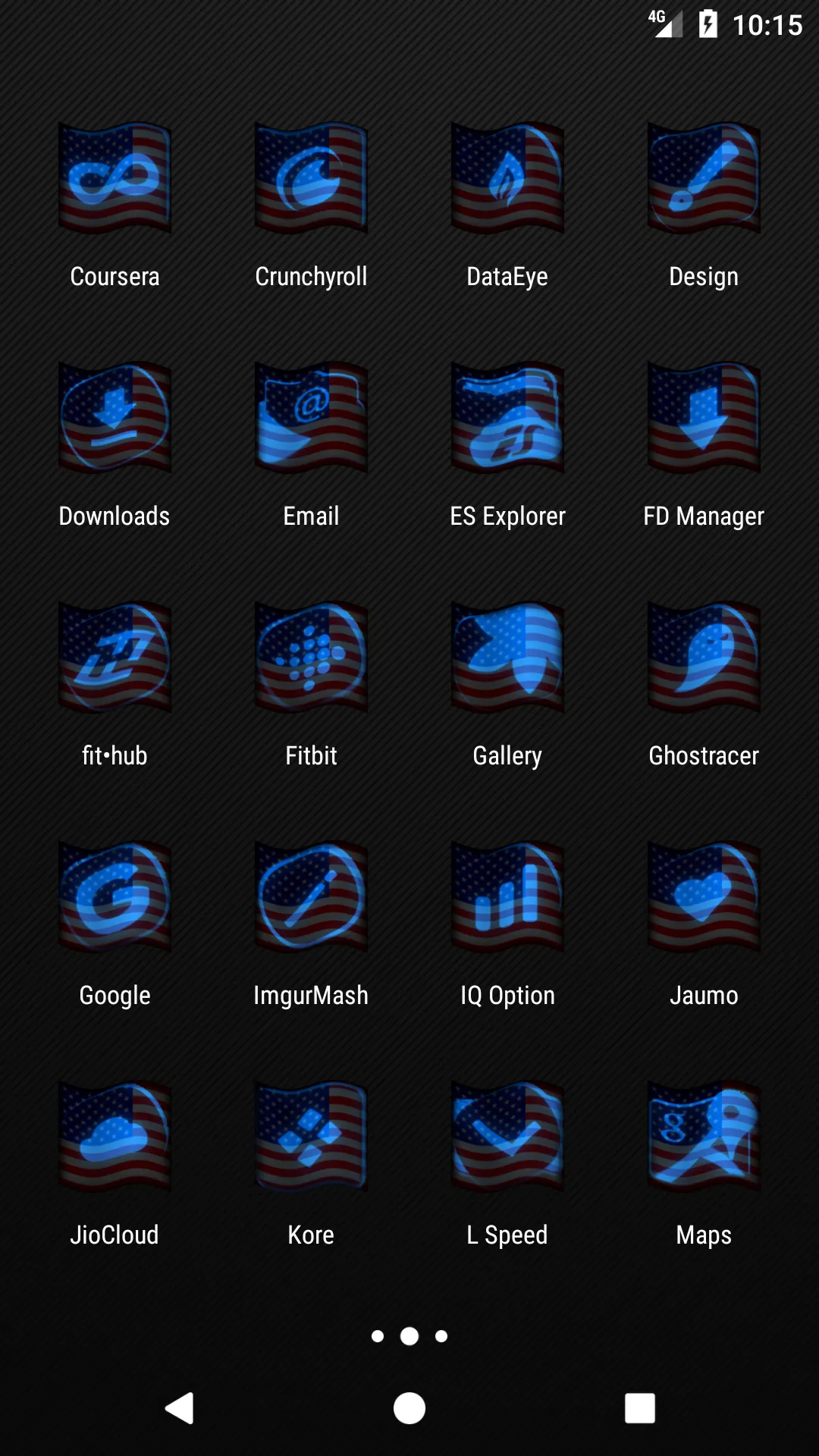Tap the Ghostracer text label
819x1456 pixels.
pos(704,756)
